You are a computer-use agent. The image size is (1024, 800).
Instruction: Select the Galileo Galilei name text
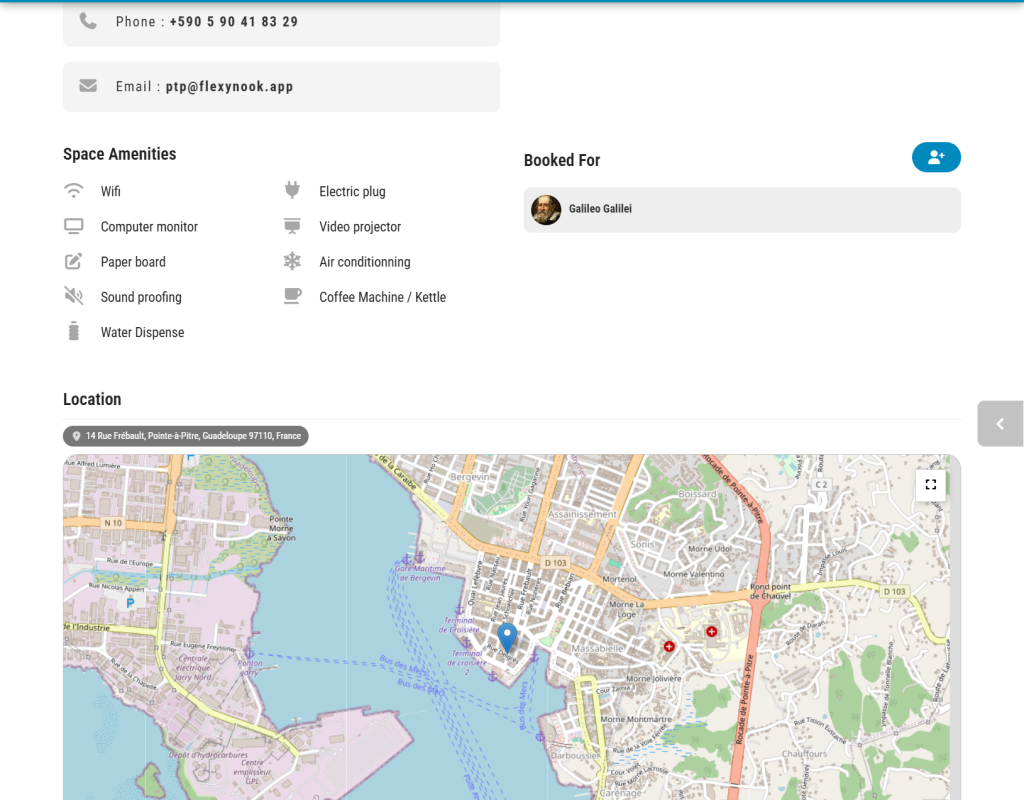click(600, 209)
